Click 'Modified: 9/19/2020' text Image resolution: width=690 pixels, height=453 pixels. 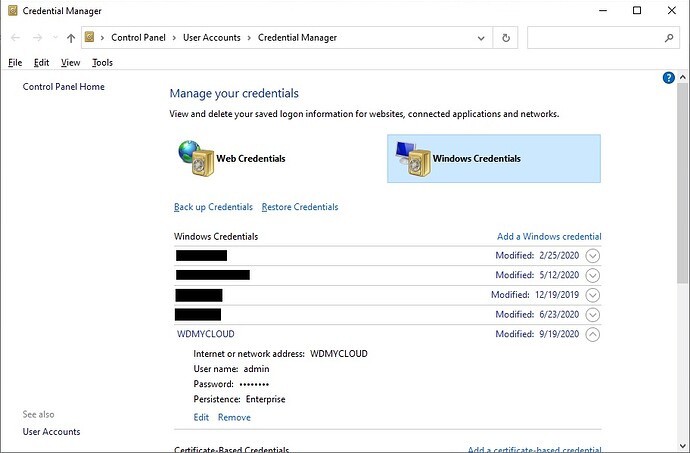tap(537, 334)
